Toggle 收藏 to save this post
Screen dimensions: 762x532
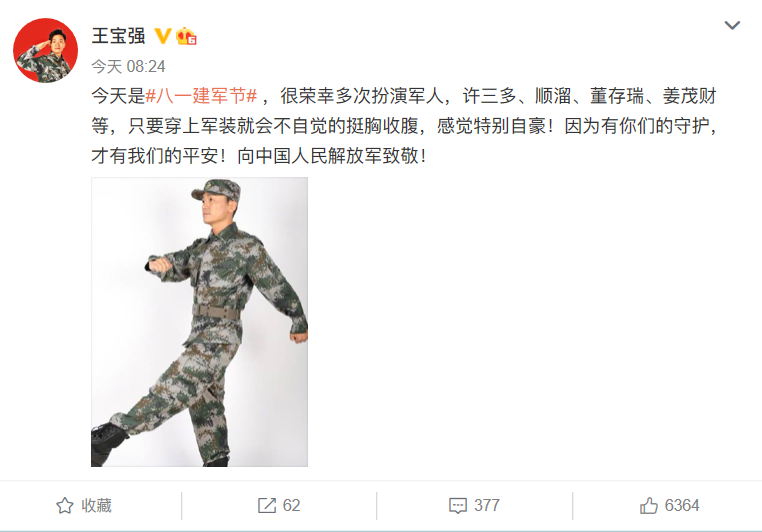[x=84, y=506]
